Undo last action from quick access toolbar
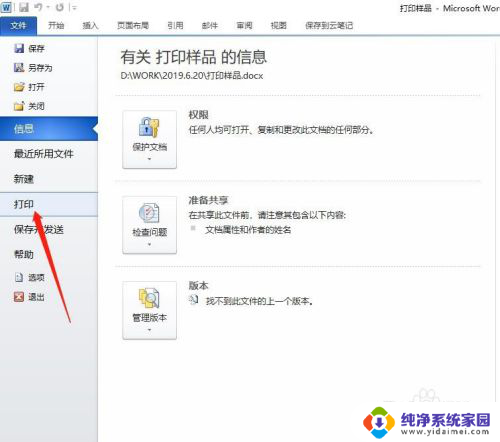This screenshot has height=442, width=500. click(x=38, y=7)
